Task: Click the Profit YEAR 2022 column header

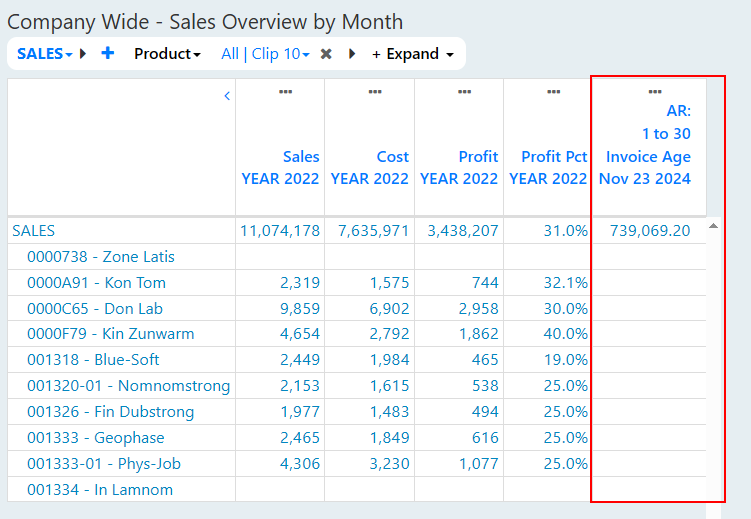Action: click(459, 167)
